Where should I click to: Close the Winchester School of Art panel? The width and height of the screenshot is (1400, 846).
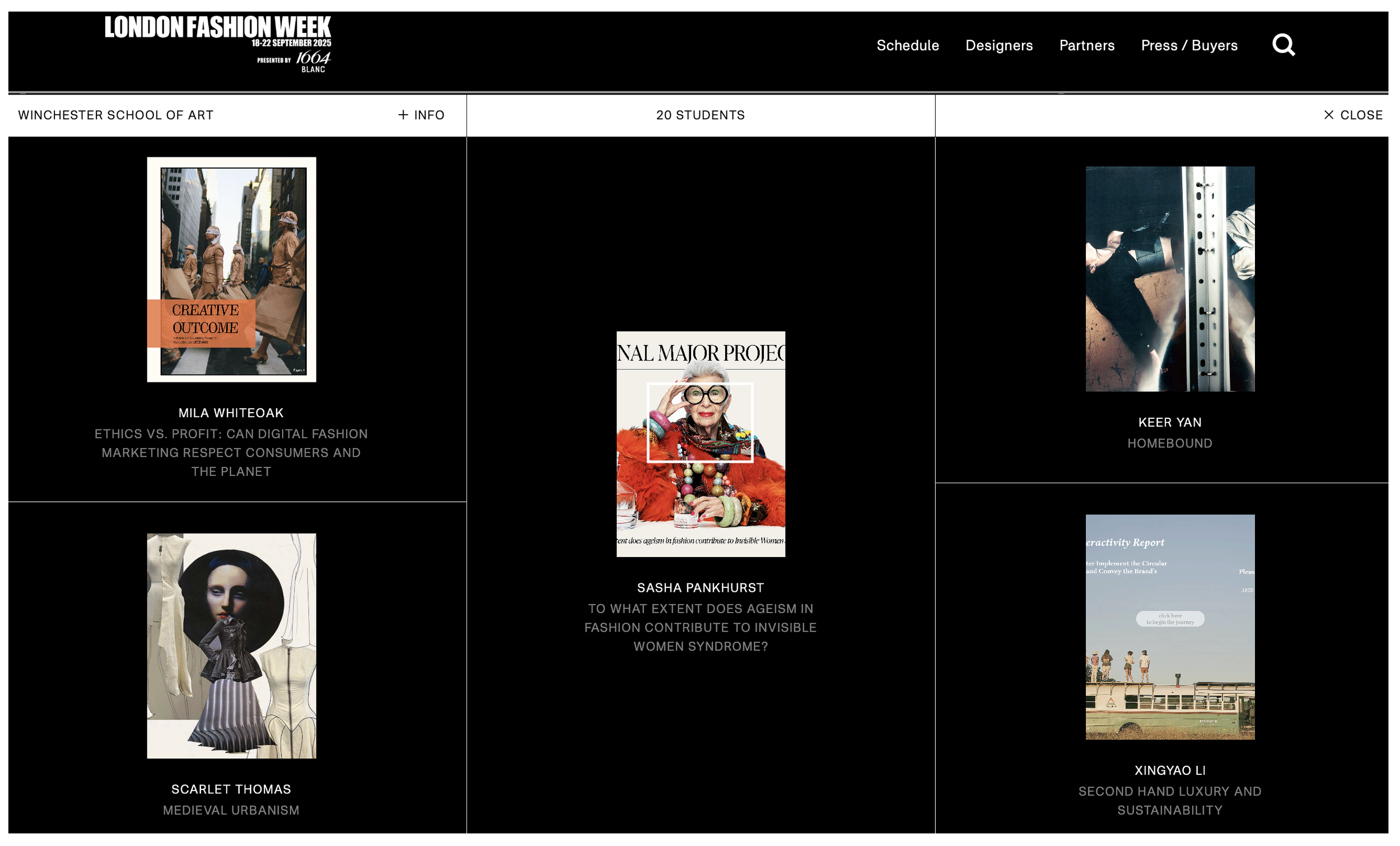1353,115
